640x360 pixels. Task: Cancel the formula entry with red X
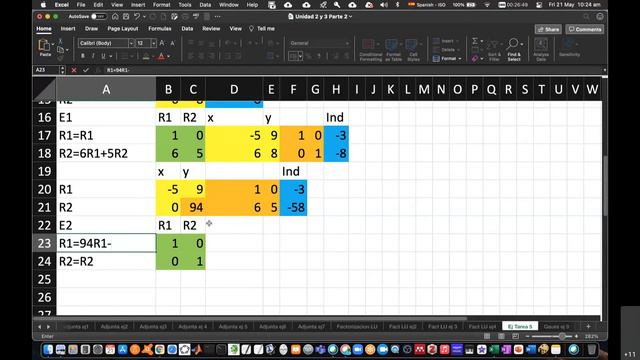click(74, 70)
